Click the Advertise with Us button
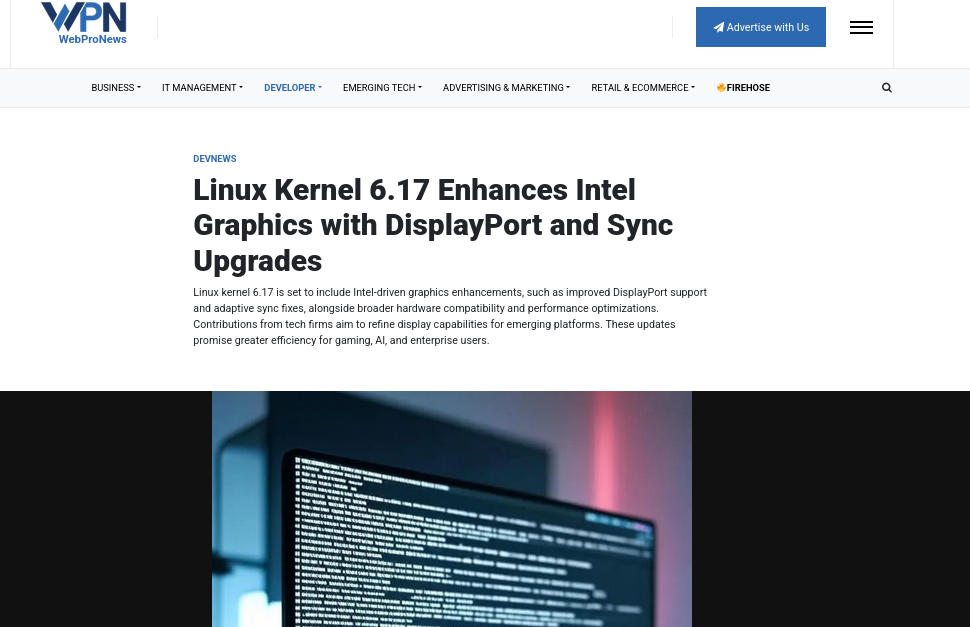Screen dimensions: 970x627 tap(760, 27)
